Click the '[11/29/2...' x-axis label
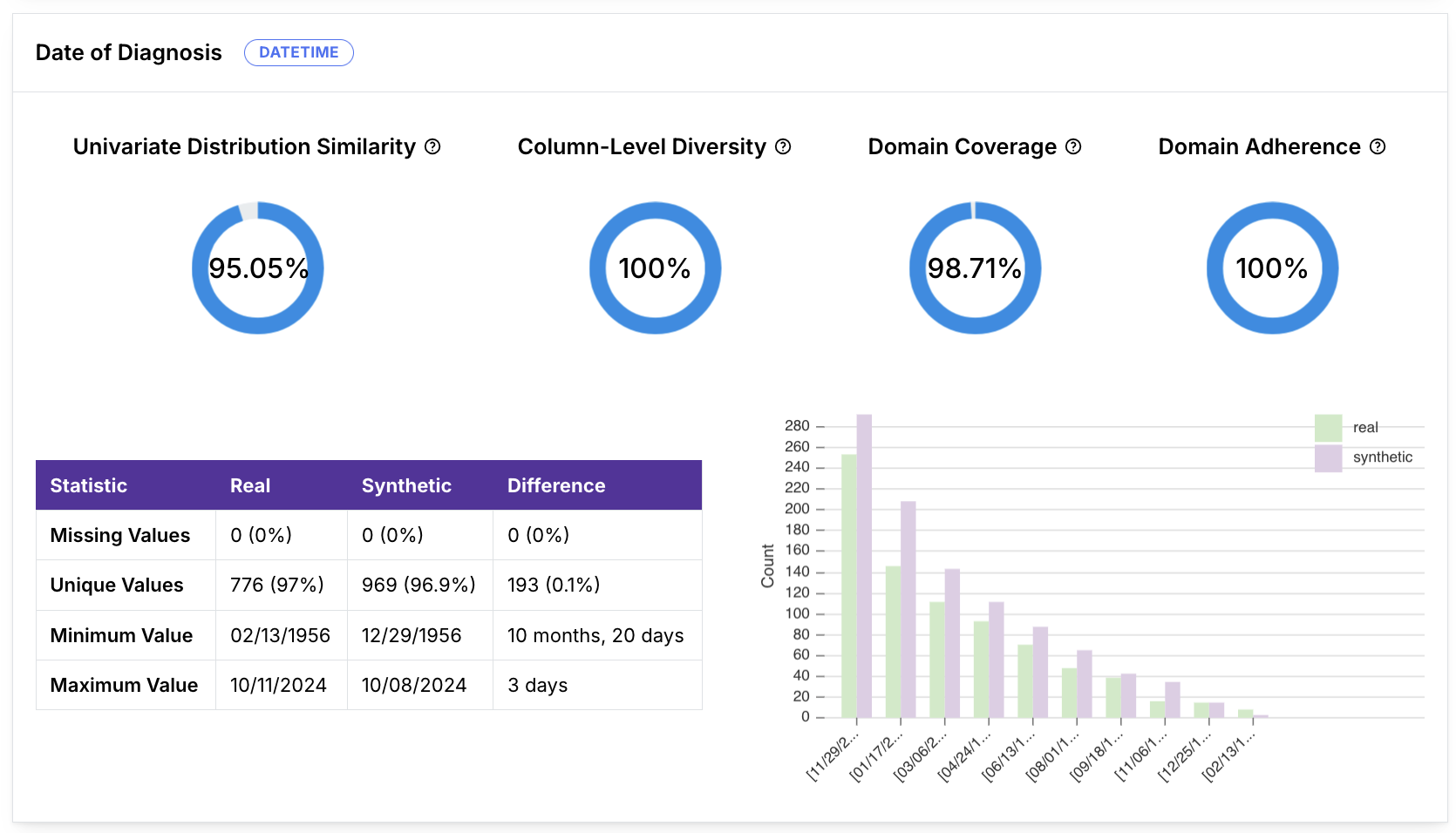 pos(833,755)
